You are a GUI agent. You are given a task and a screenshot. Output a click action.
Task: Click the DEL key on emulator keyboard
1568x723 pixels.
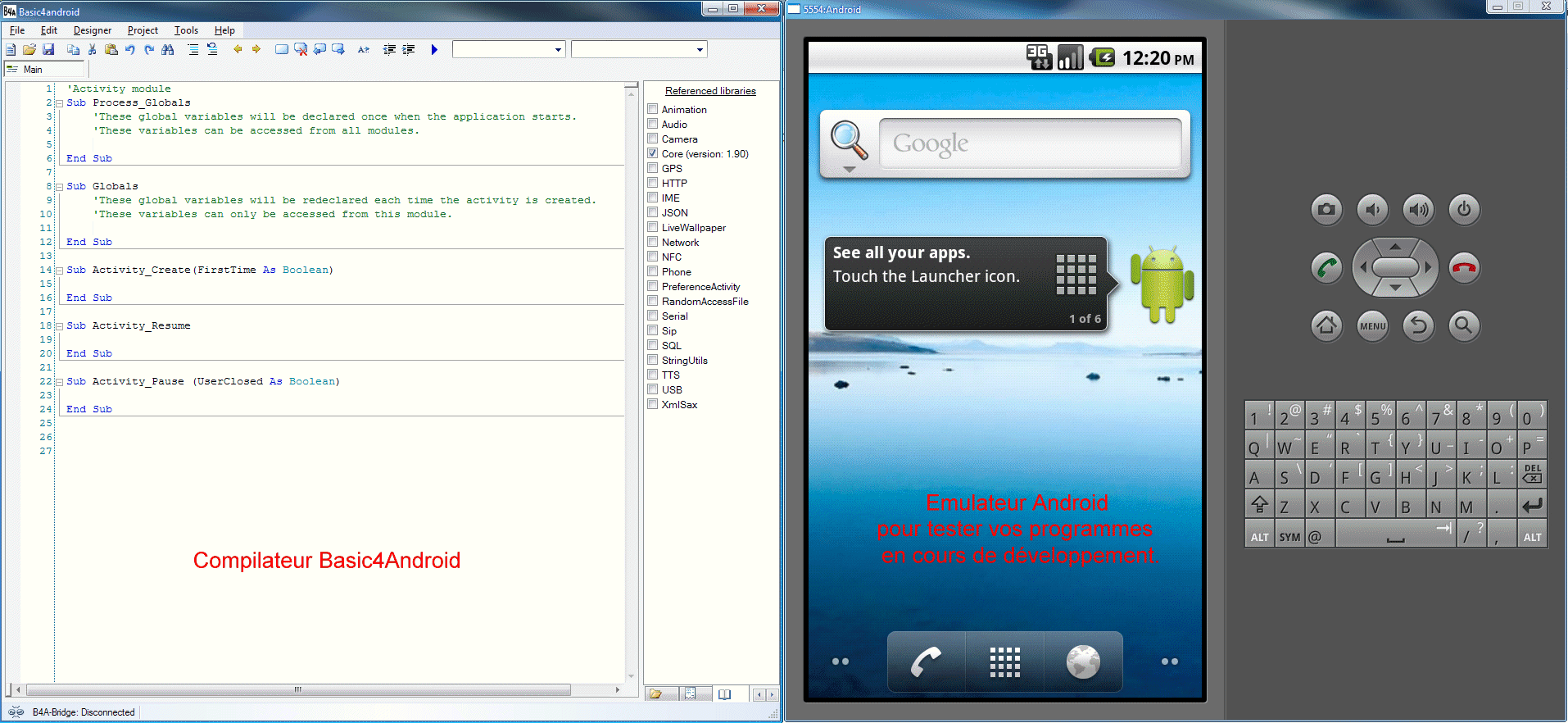[1532, 473]
